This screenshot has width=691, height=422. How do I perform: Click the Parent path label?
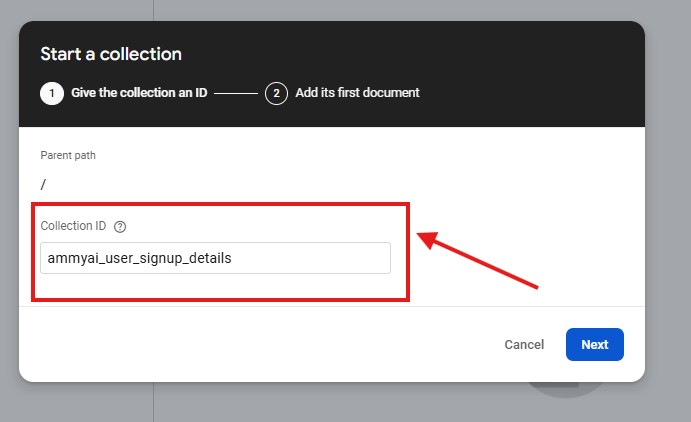68,155
